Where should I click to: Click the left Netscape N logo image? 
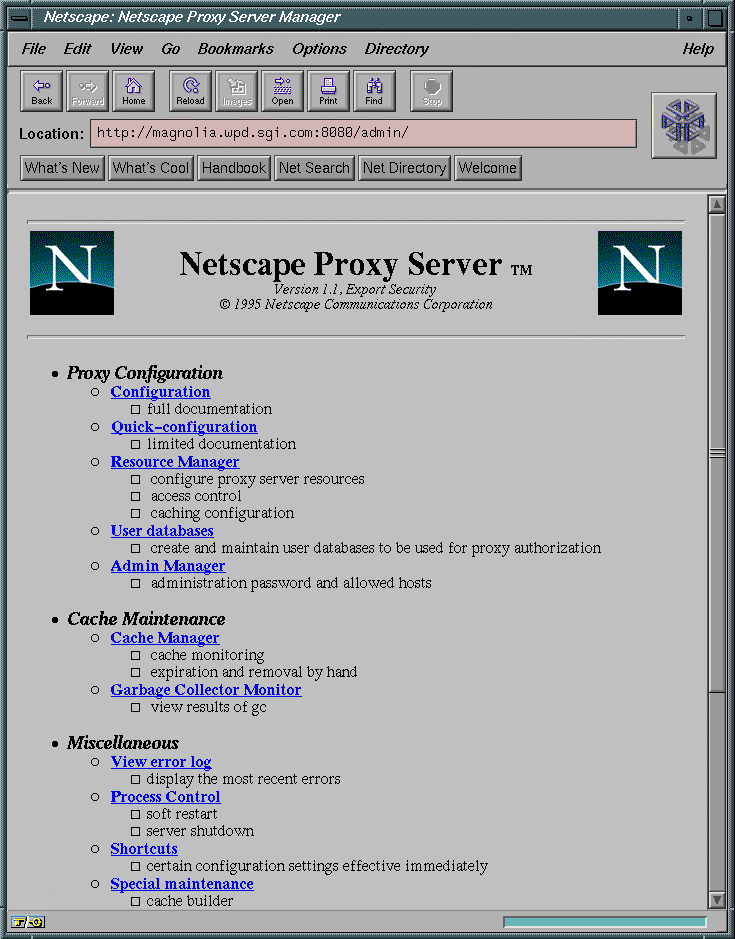tap(72, 273)
